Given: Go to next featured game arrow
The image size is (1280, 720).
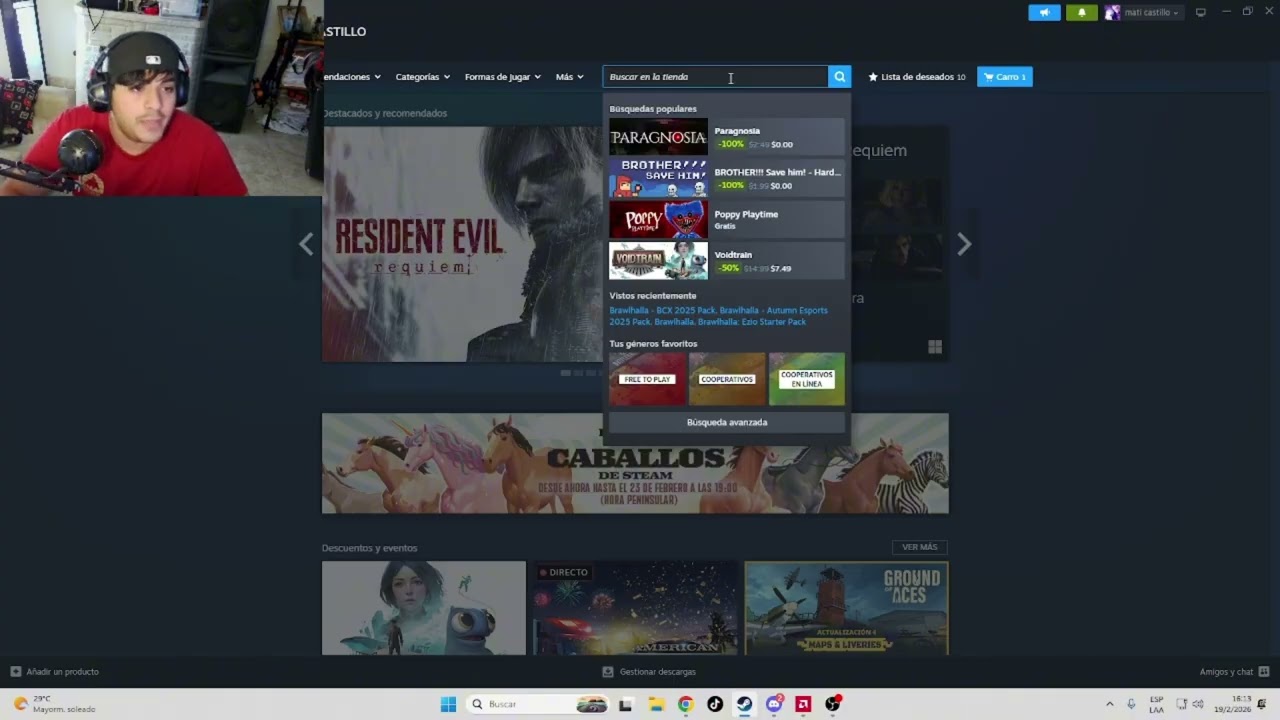Looking at the screenshot, I should click(x=964, y=244).
